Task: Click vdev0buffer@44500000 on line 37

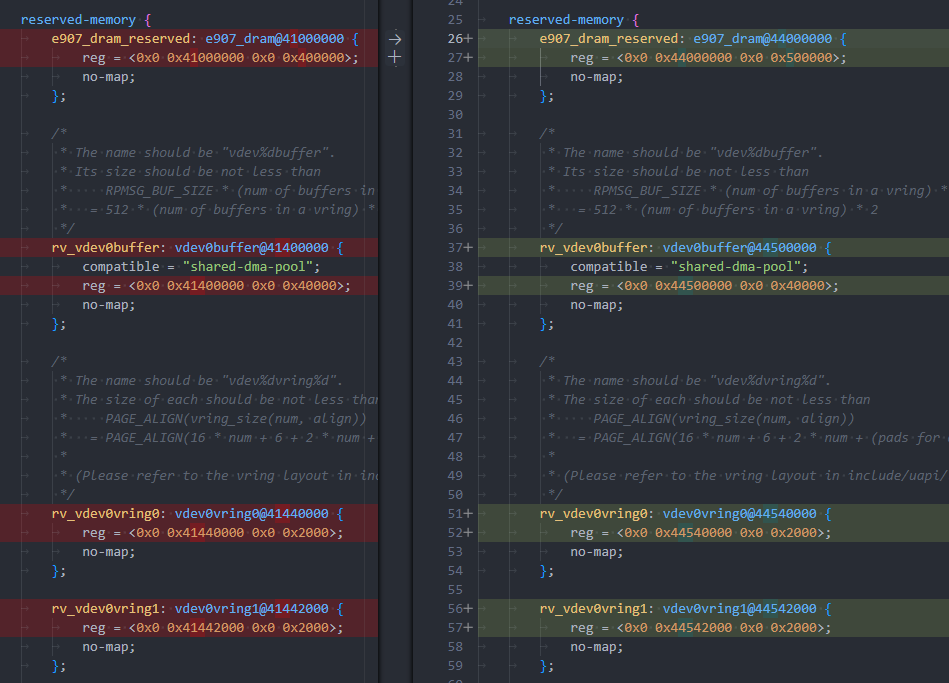Action: (739, 248)
